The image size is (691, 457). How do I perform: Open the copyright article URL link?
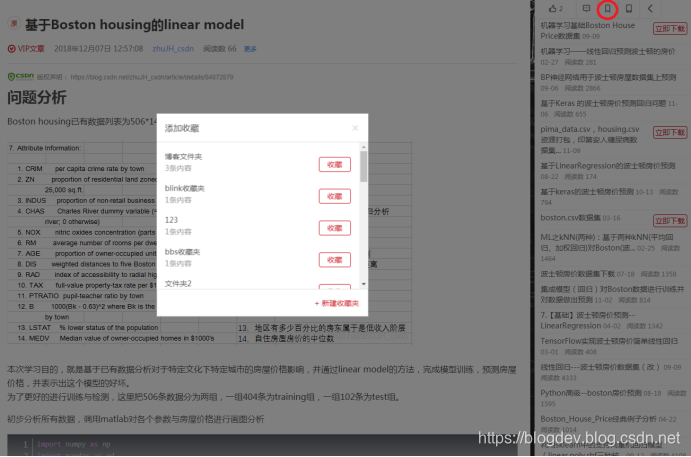(x=152, y=77)
